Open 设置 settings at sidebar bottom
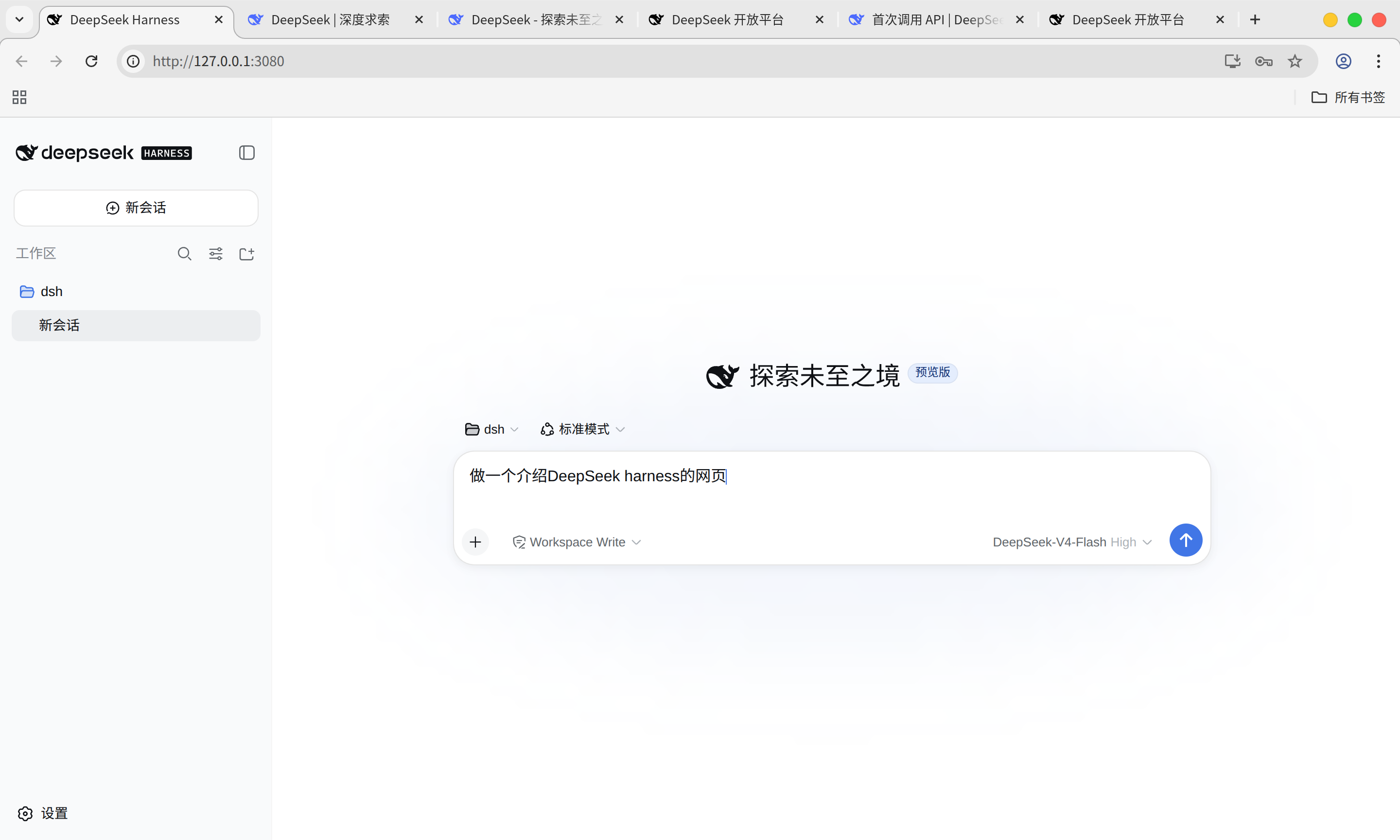This screenshot has height=840, width=1400. (43, 813)
